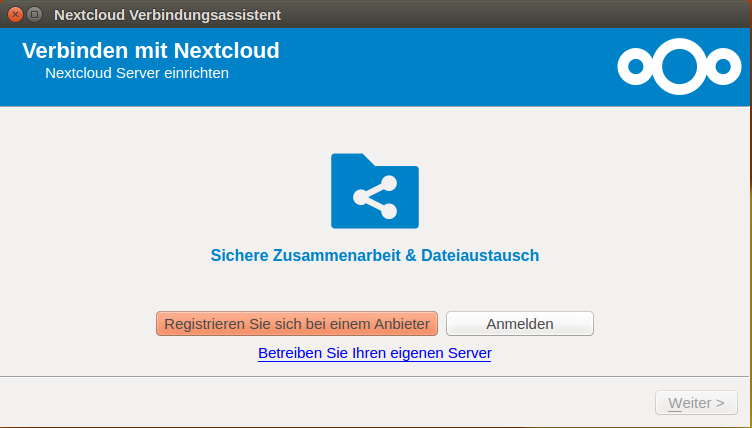
Task: Click the 'Nextcloud Server einrichten' subtitle
Action: click(x=137, y=73)
